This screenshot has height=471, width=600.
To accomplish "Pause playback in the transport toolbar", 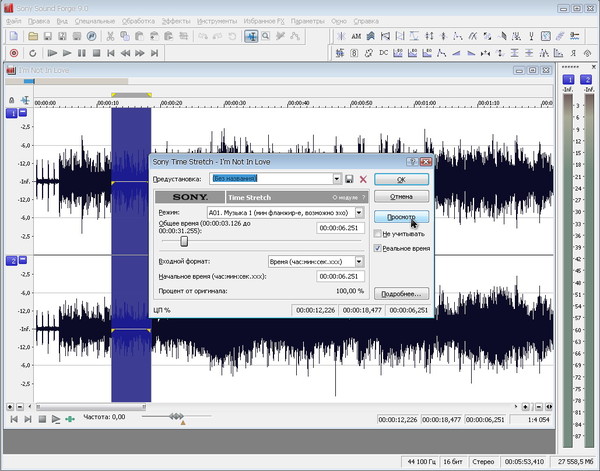I will coord(82,53).
